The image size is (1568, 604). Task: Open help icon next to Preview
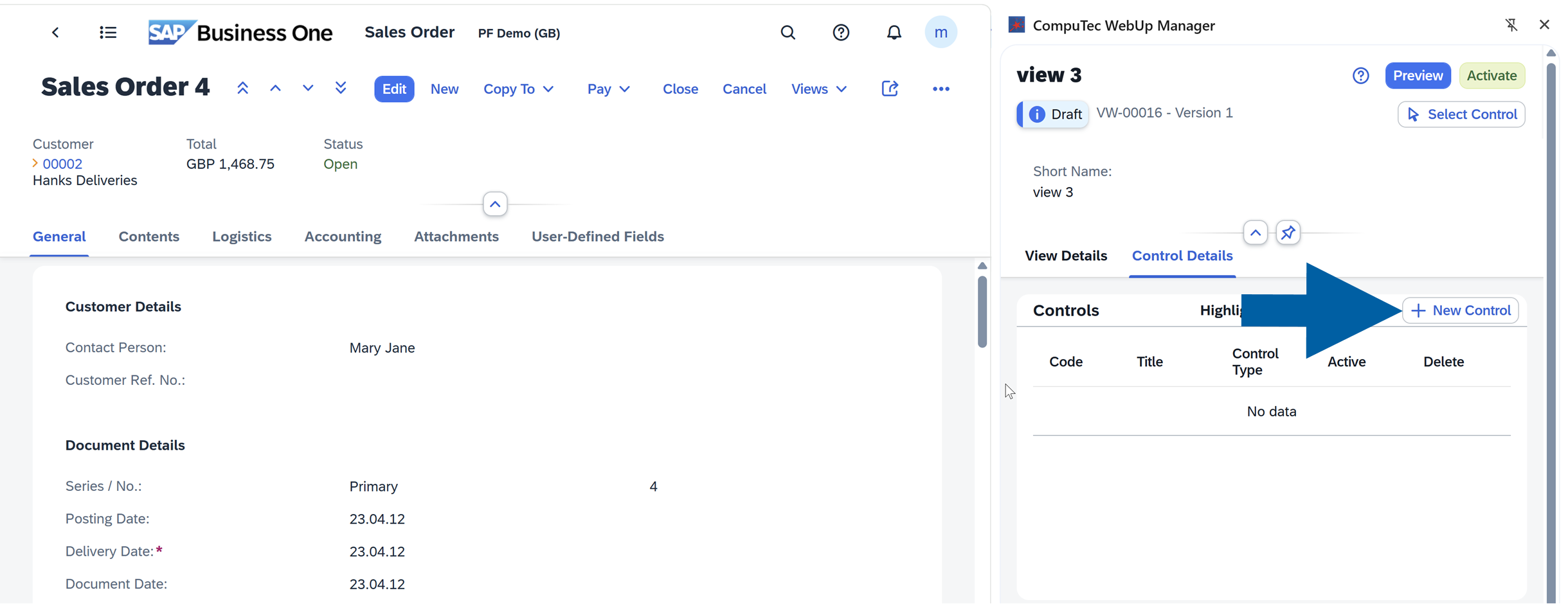click(x=1360, y=76)
